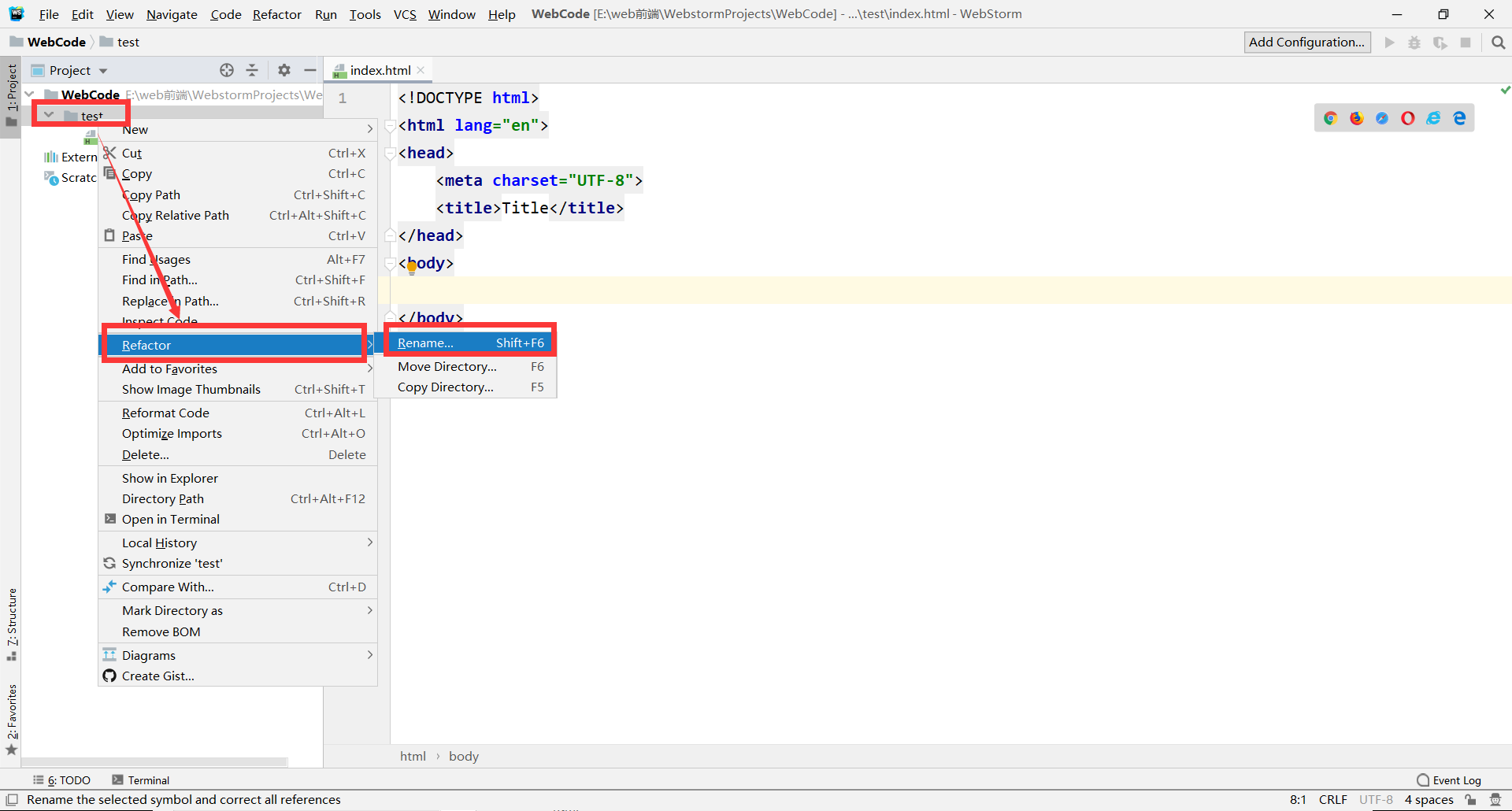Expand Diagrams submenu

(238, 655)
